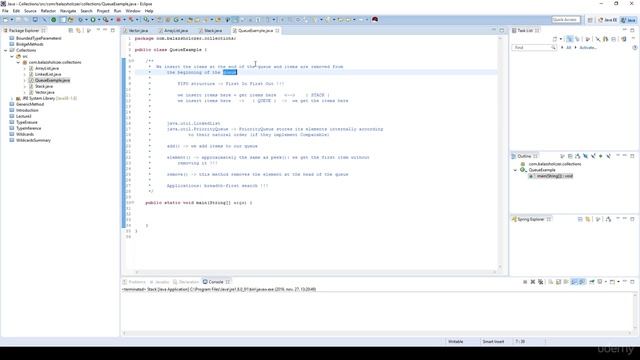The image size is (640, 360).
Task: Toggle Hide Static Members in Outline
Action: click(593, 156)
